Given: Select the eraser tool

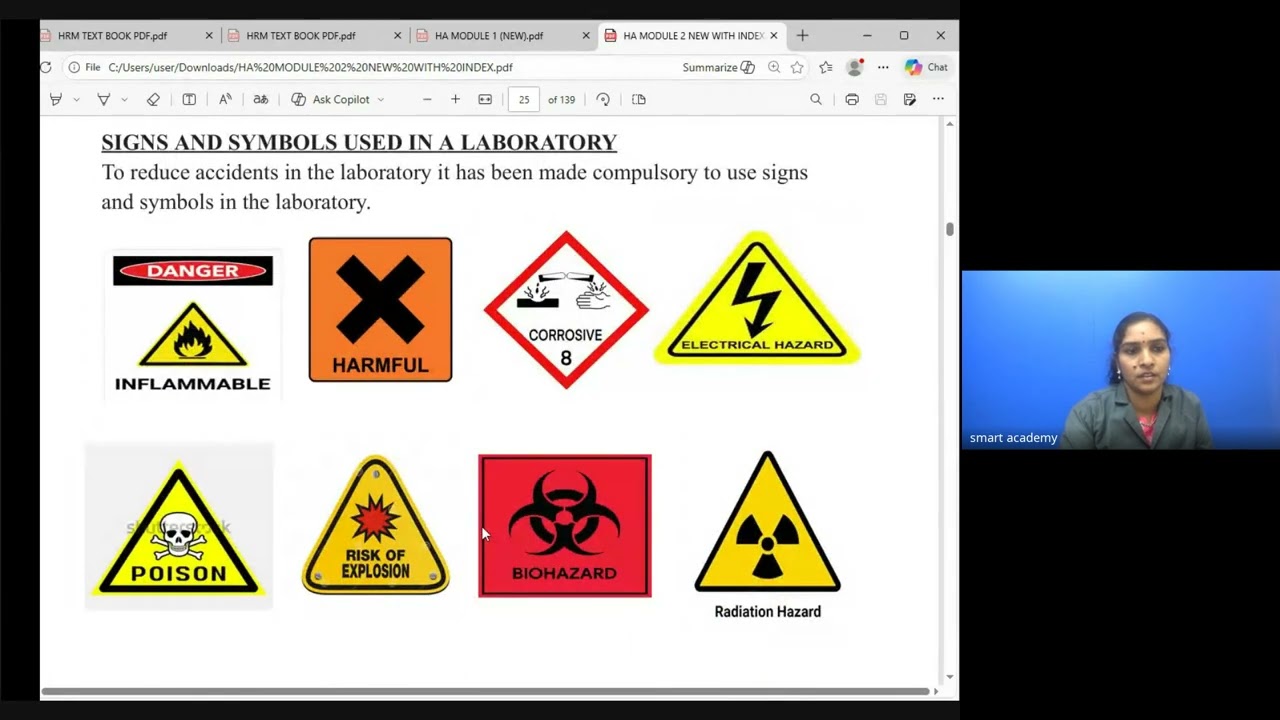Looking at the screenshot, I should coord(153,99).
